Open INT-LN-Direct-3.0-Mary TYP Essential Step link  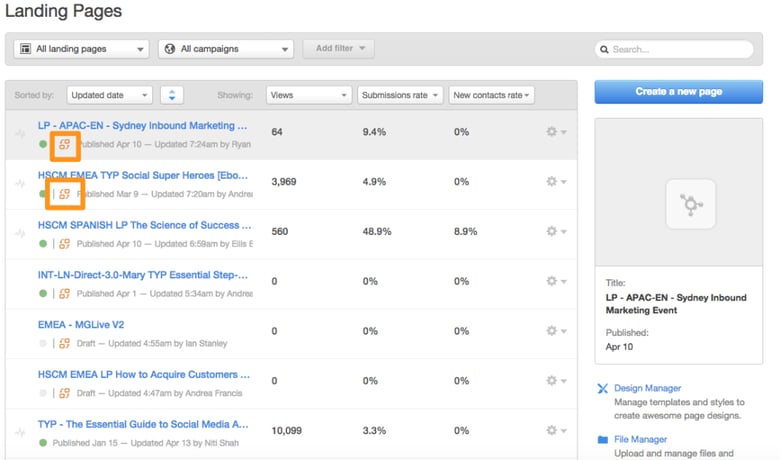pyautogui.click(x=143, y=275)
